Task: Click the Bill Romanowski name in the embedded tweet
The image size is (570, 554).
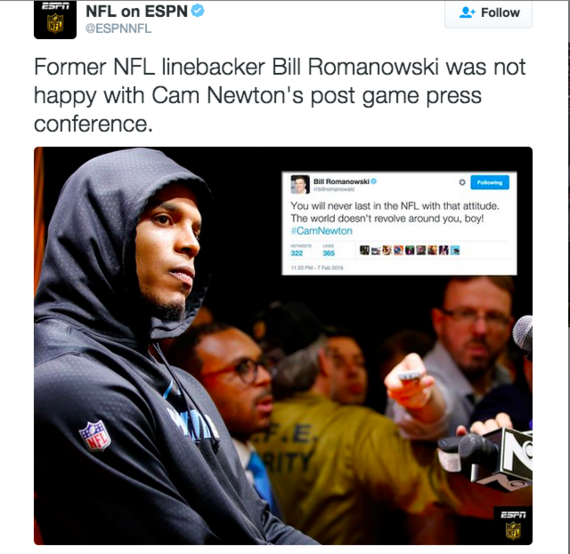Action: coord(341,181)
